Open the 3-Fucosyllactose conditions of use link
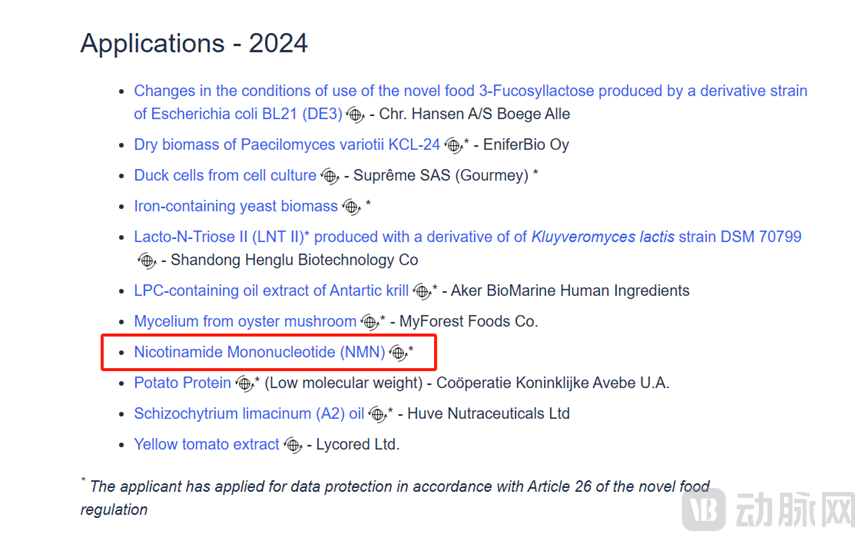The height and width of the screenshot is (541, 865). pos(471,102)
